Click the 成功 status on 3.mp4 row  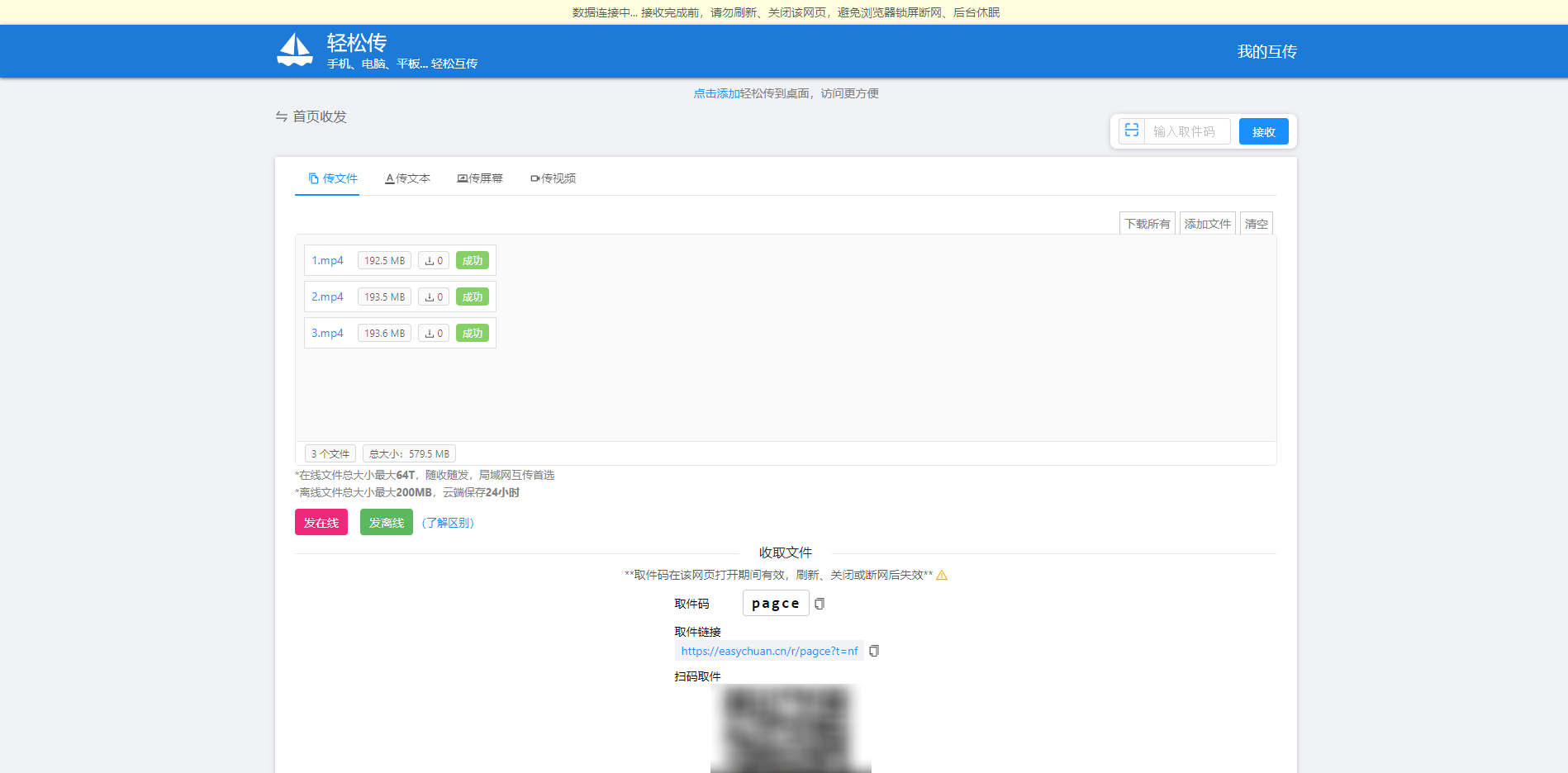click(473, 333)
